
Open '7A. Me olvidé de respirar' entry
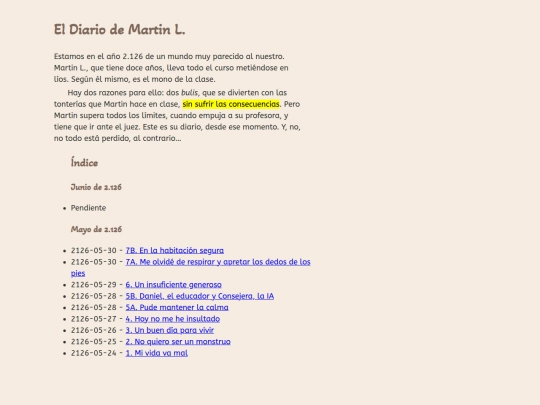pyautogui.click(x=218, y=262)
